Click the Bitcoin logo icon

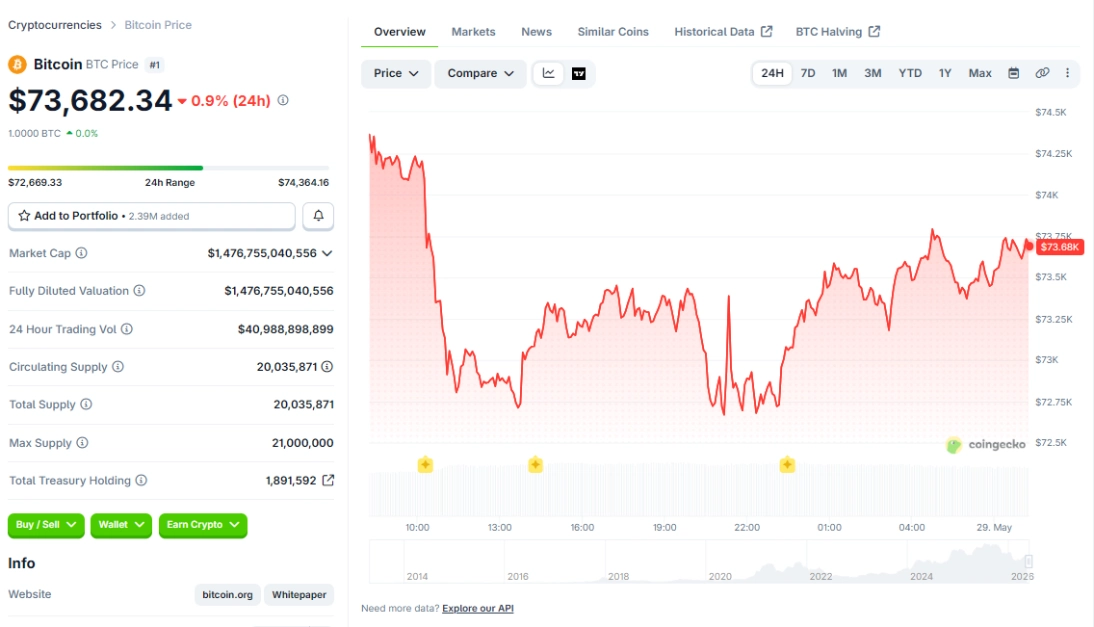[17, 65]
